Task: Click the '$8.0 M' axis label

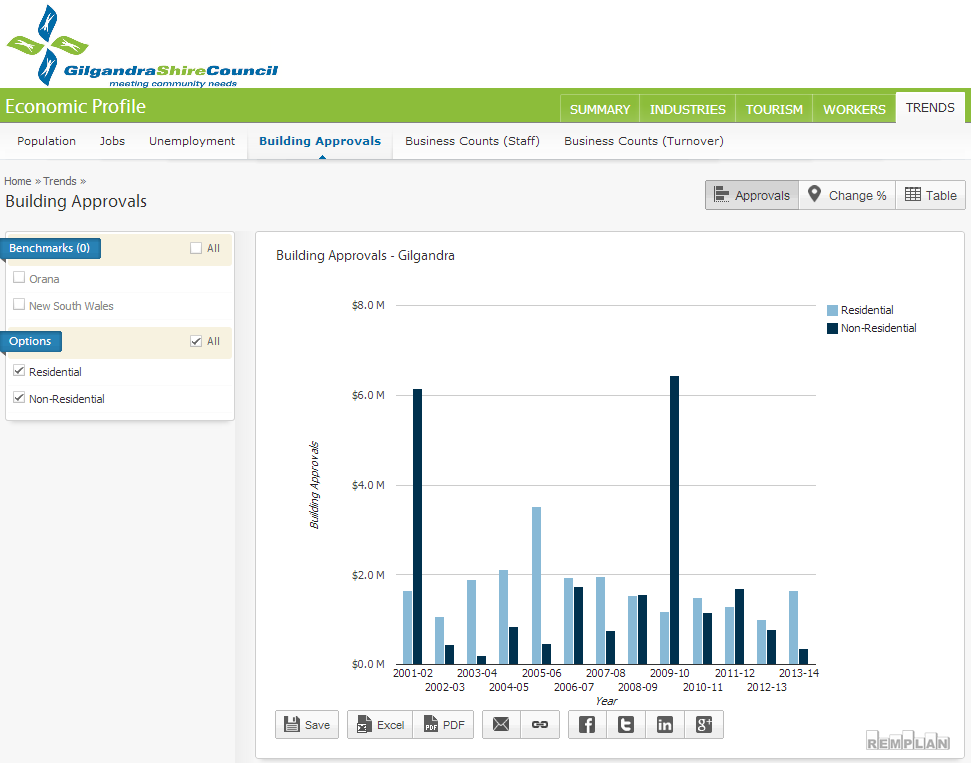Action: click(368, 305)
